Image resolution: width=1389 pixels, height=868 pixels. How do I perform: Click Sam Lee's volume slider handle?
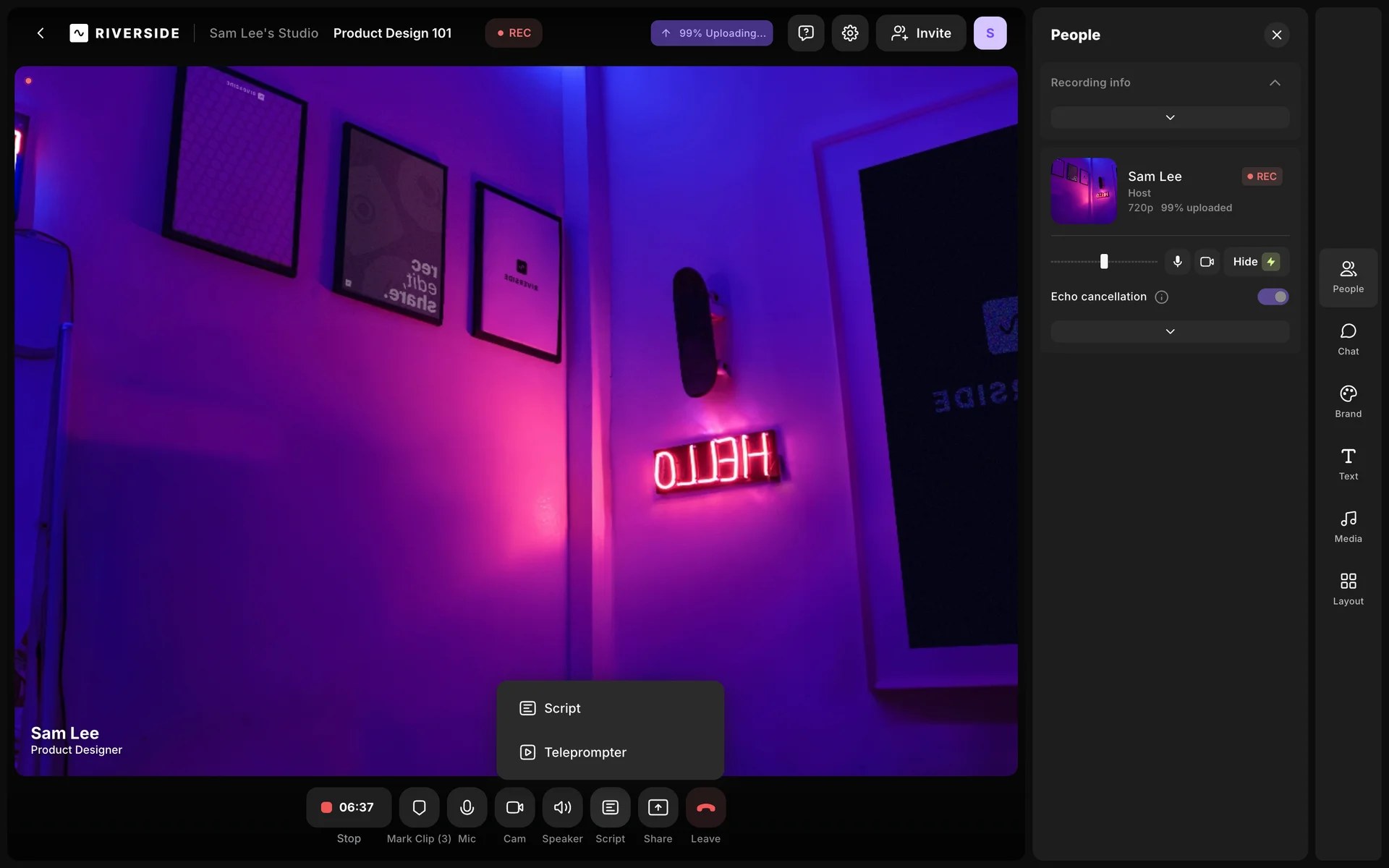[x=1104, y=262]
